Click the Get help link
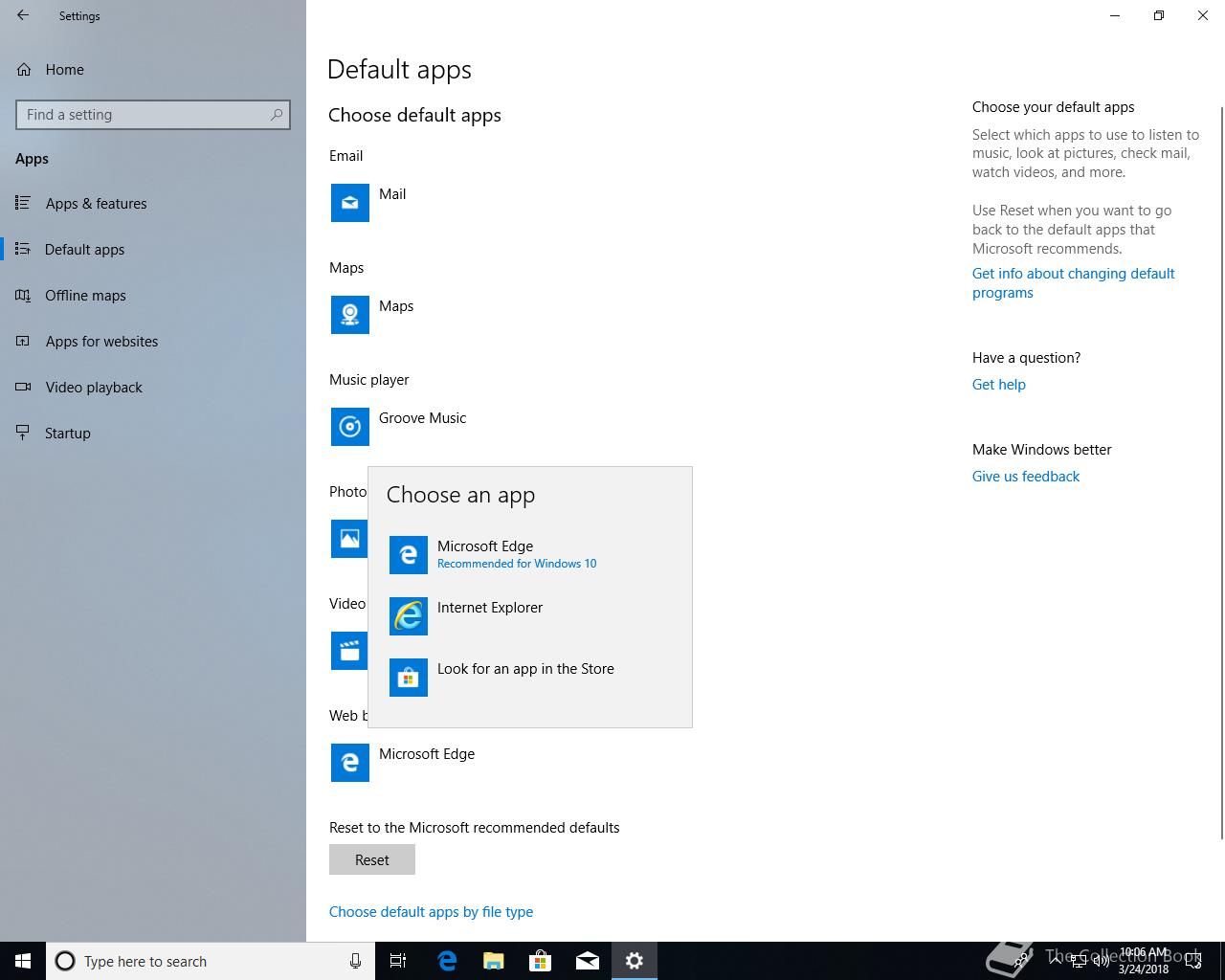 pos(999,385)
